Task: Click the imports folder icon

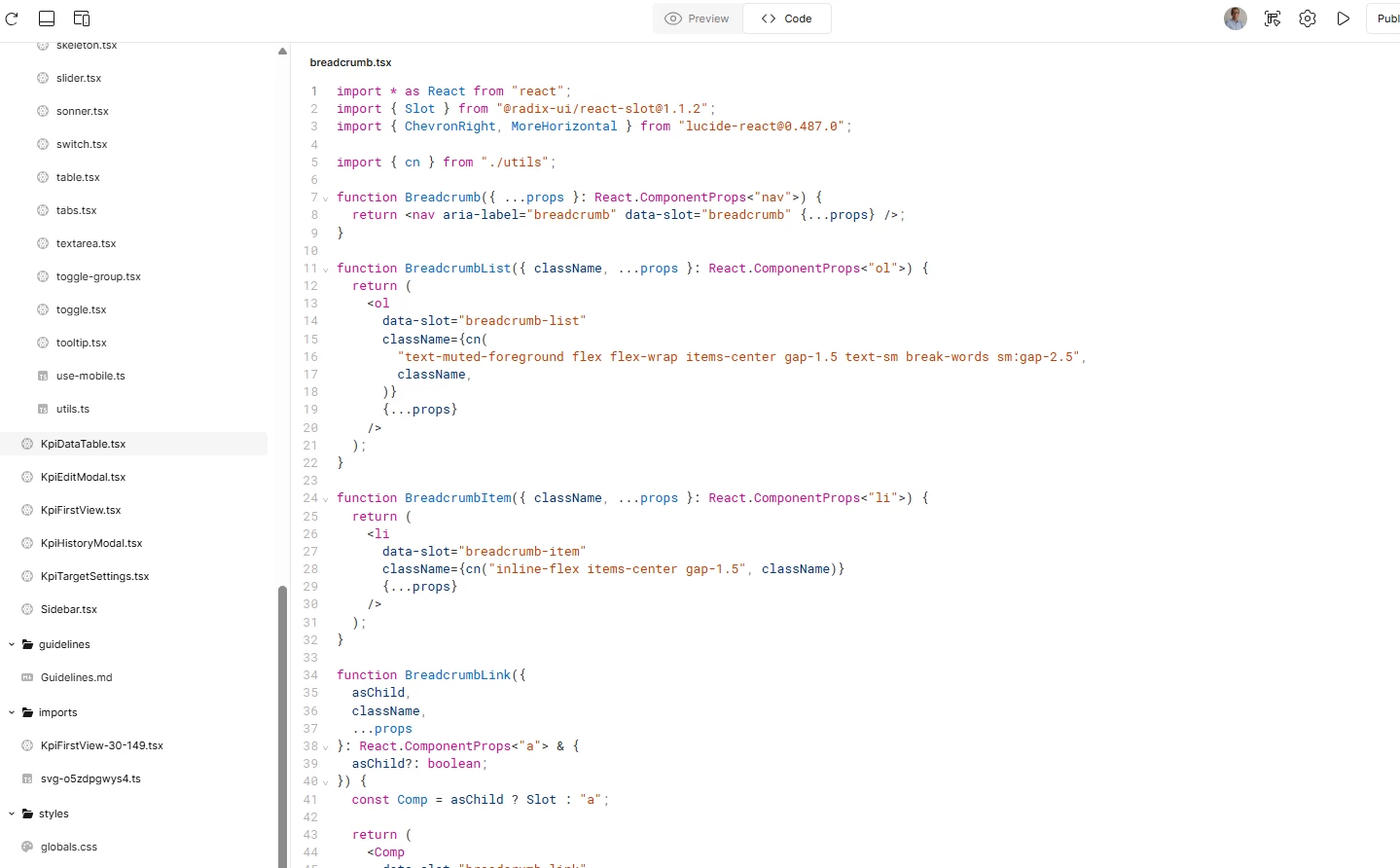Action: (x=28, y=712)
